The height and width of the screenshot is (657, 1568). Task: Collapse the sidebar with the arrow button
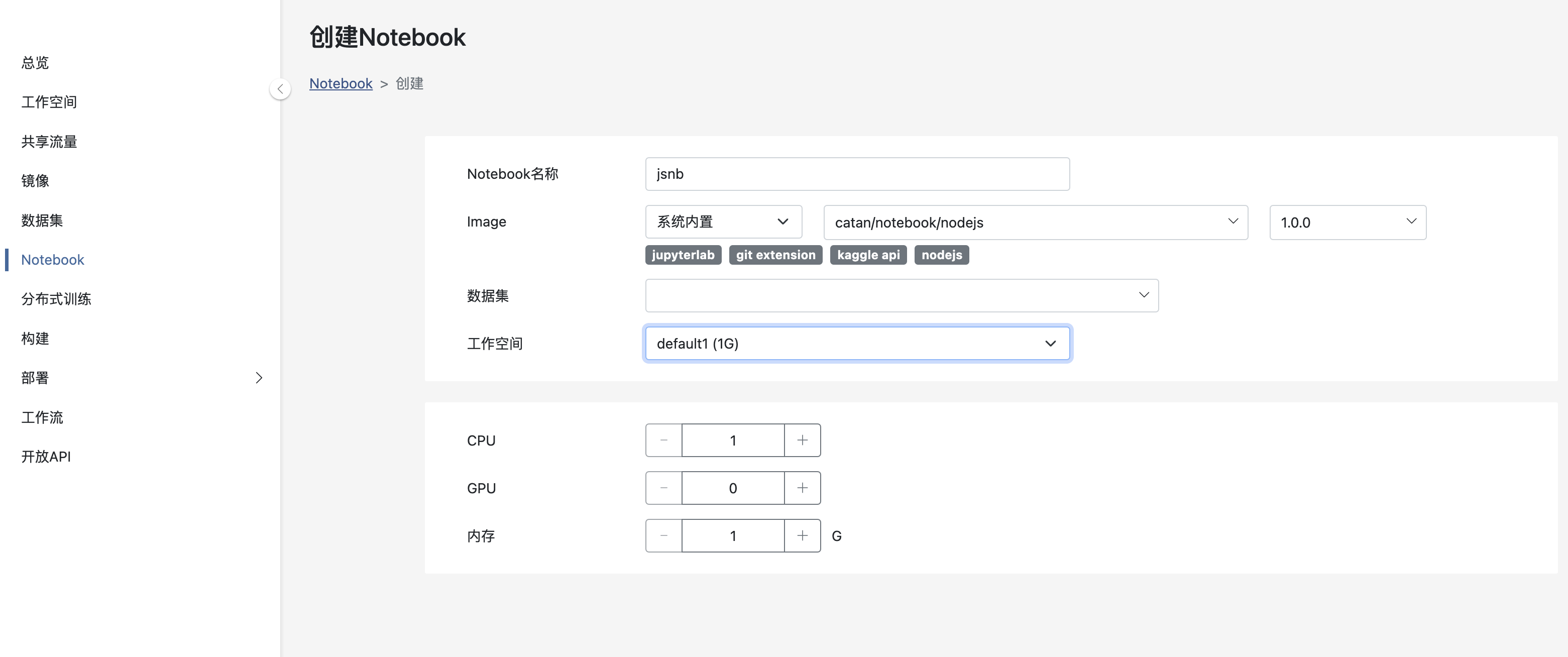280,89
